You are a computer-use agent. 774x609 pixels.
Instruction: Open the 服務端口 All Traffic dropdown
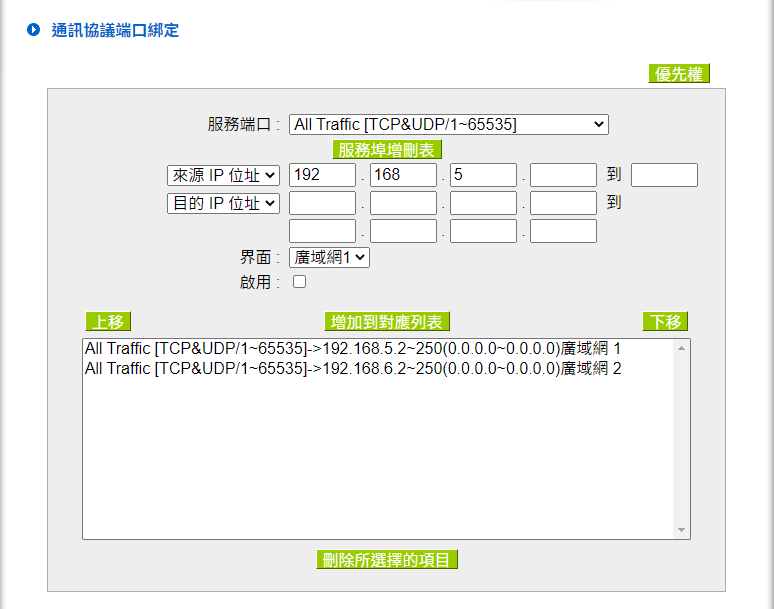pyautogui.click(x=448, y=124)
